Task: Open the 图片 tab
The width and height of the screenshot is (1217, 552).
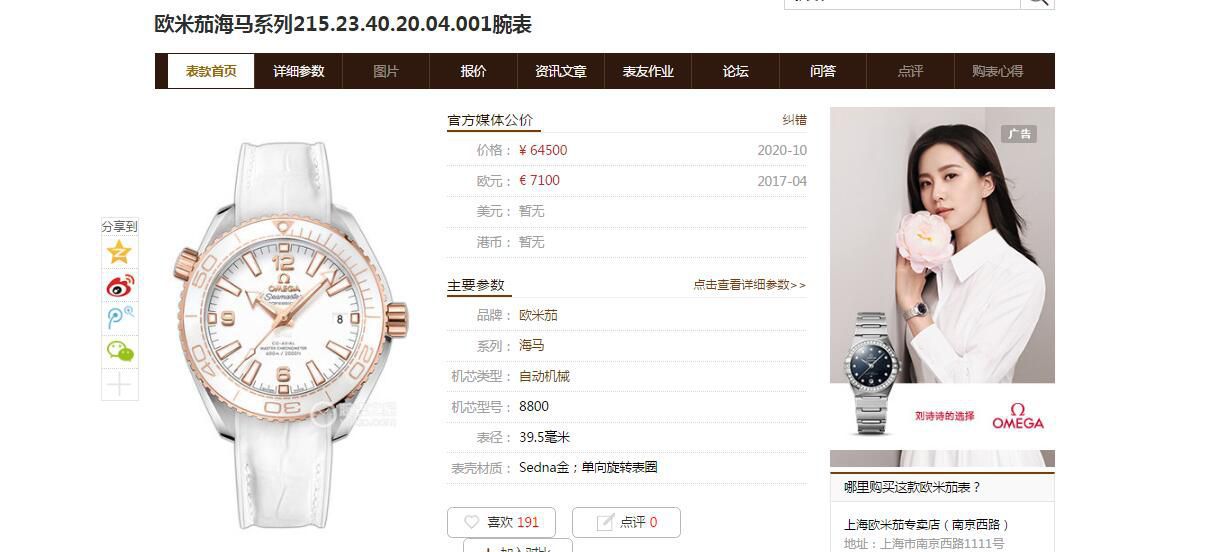Action: pos(386,71)
